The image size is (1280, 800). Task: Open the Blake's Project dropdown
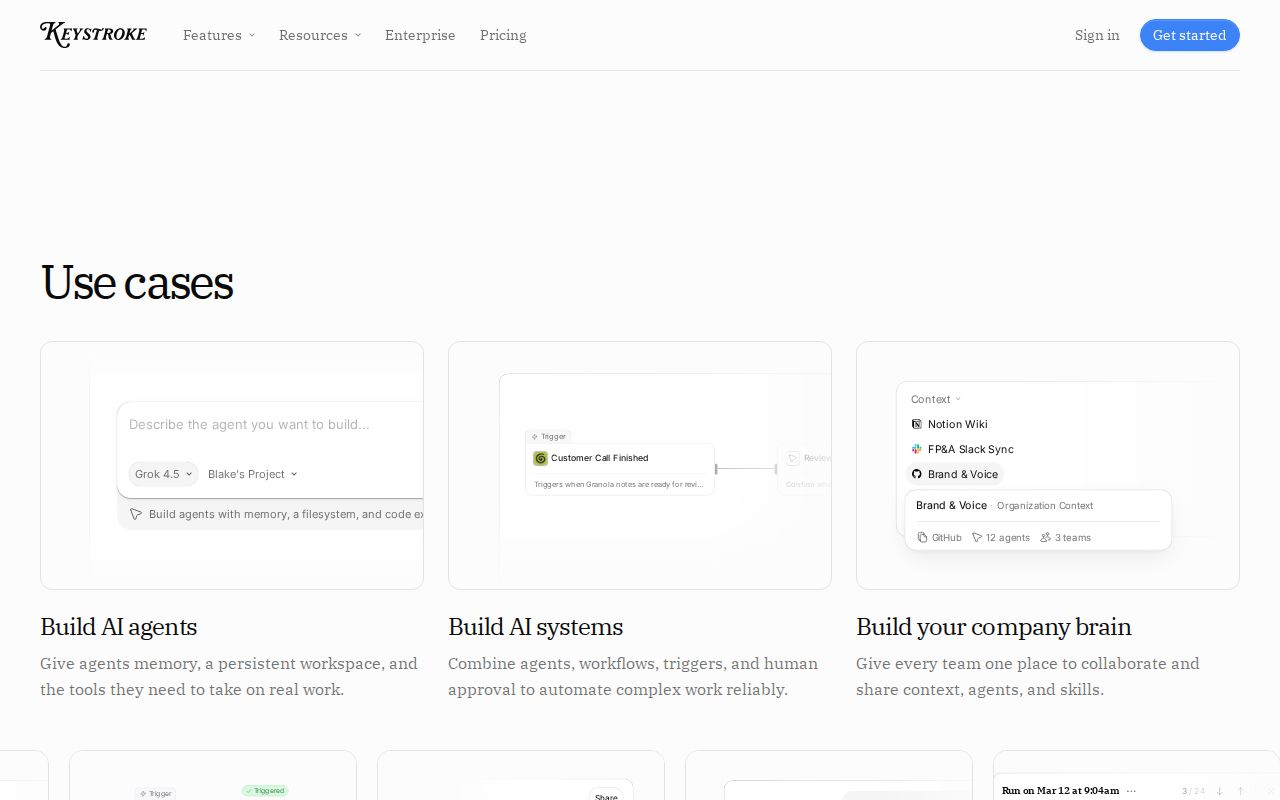(x=252, y=474)
